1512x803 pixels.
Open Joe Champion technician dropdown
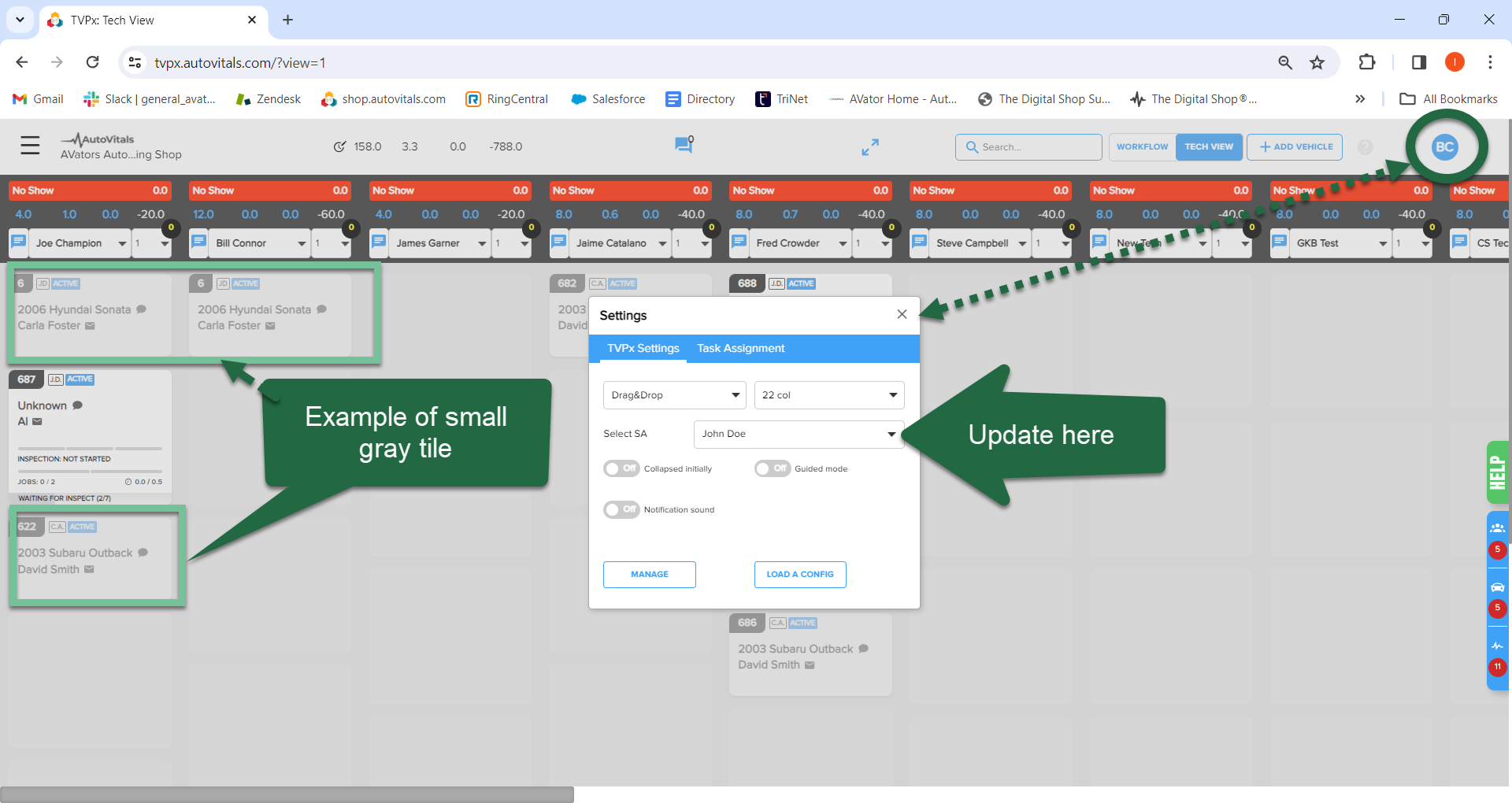[x=80, y=243]
